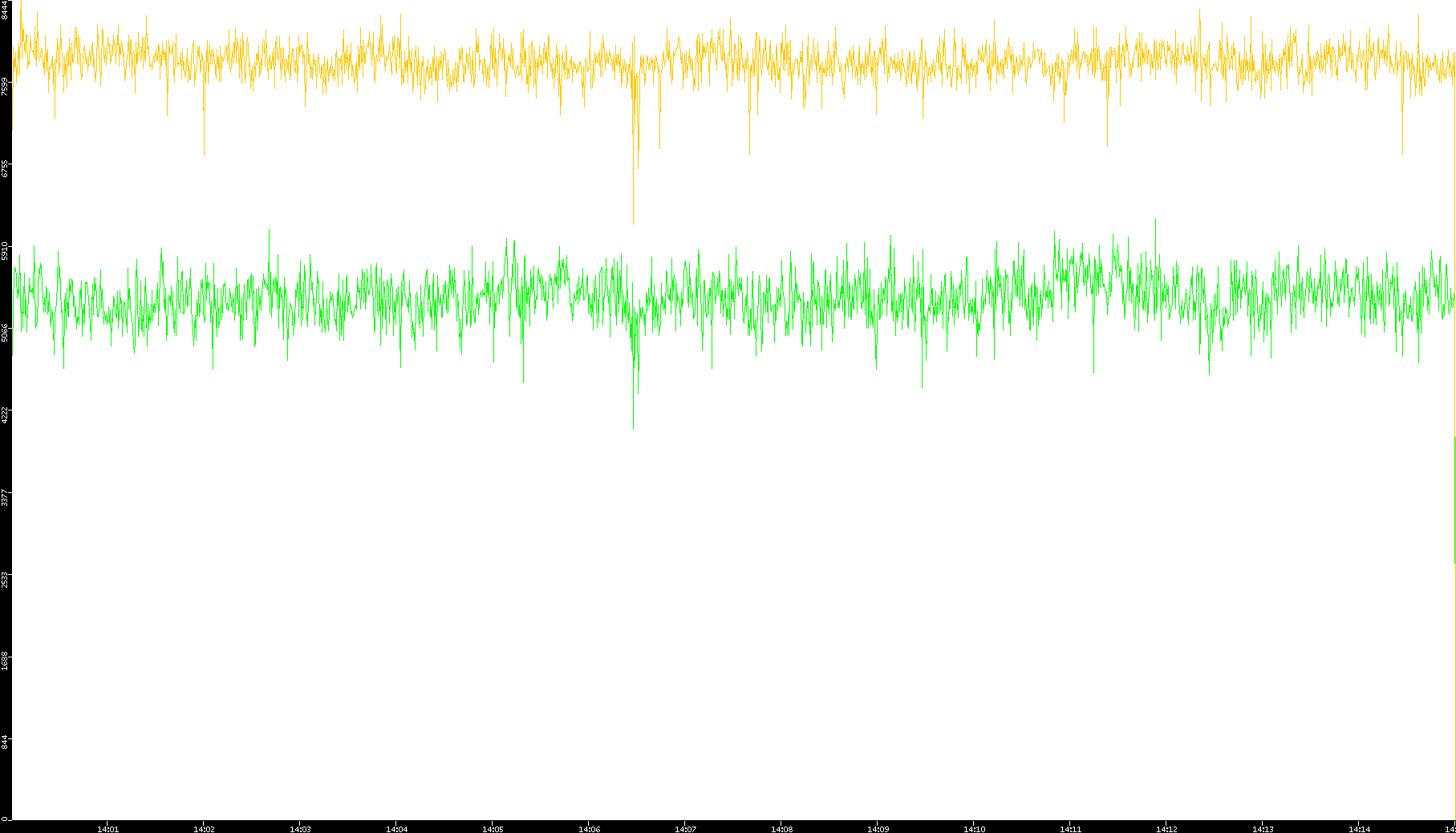Select the 14:13 time label
The height and width of the screenshot is (833, 1456).
coord(1263,829)
